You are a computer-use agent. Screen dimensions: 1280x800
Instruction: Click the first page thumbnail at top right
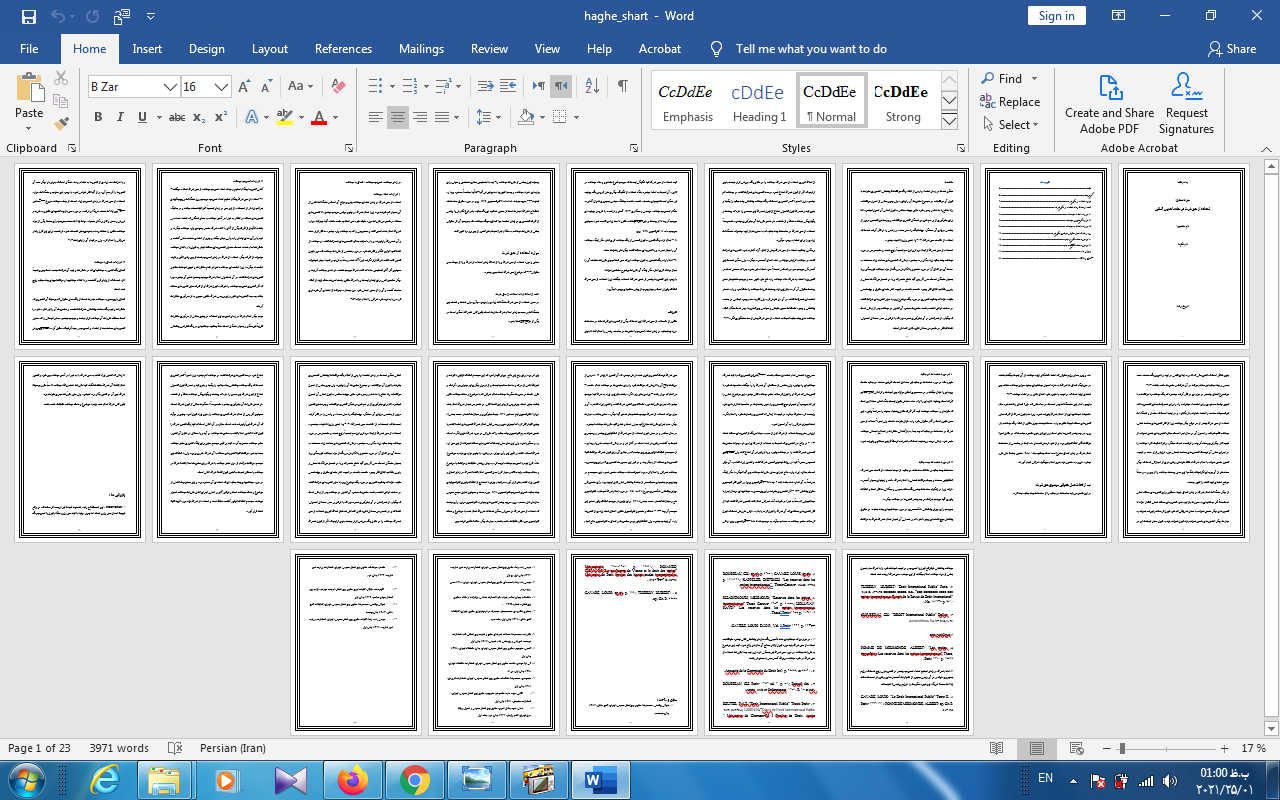[1184, 257]
